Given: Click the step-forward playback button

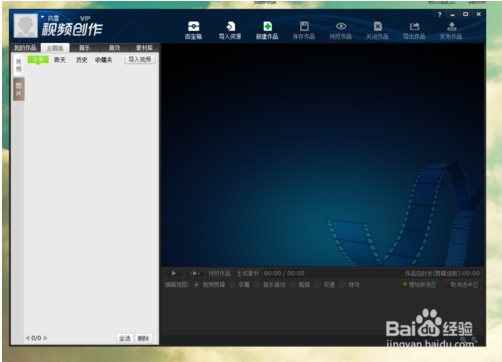Looking at the screenshot, I should [x=195, y=273].
